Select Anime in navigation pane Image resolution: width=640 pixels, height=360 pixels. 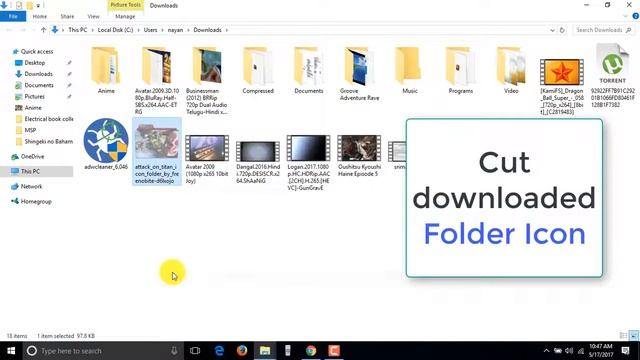click(33, 108)
